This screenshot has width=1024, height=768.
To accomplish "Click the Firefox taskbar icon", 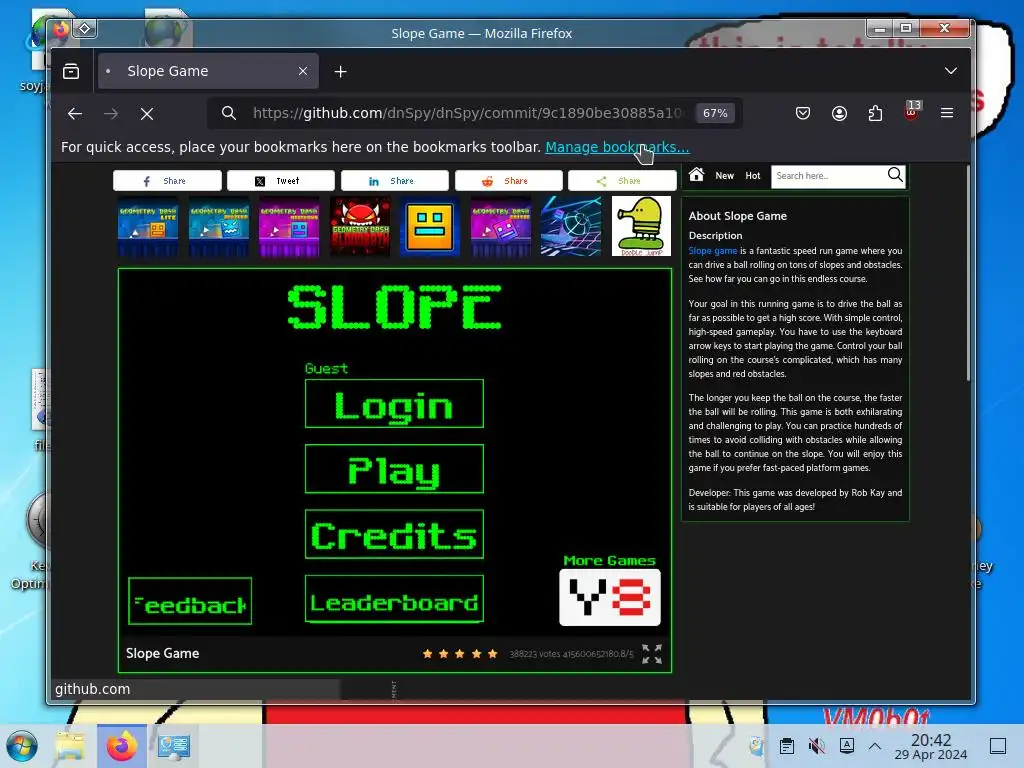I will (122, 746).
